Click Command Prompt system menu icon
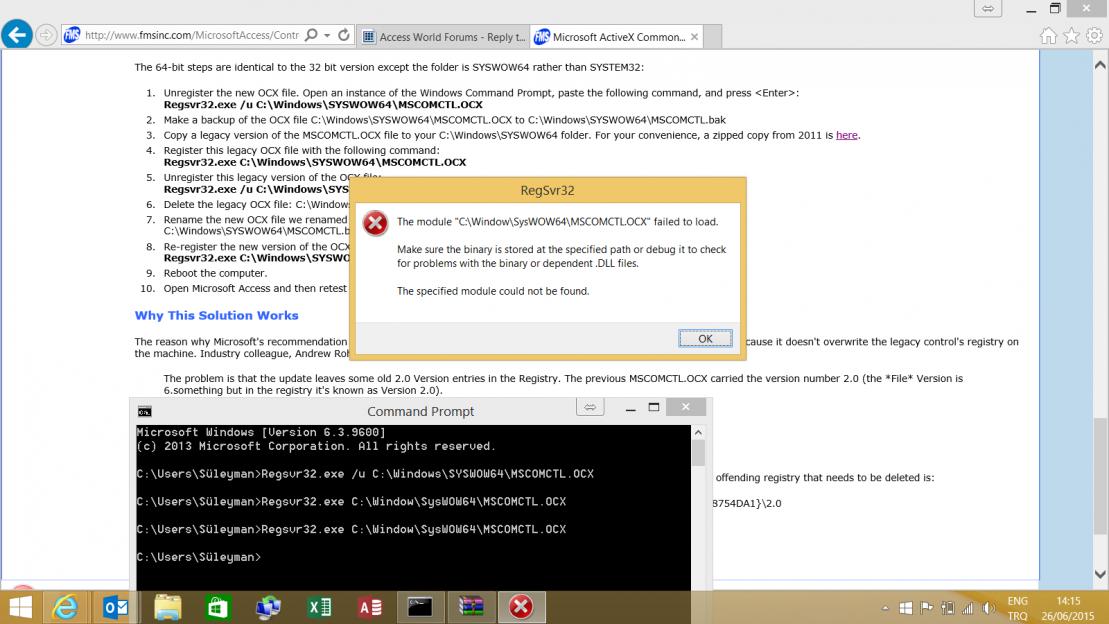Viewport: 1109px width, 624px height. 144,412
